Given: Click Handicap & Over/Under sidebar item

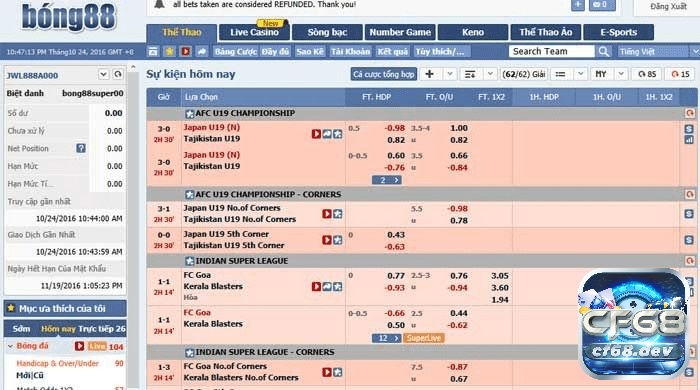Looking at the screenshot, I should (x=57, y=363).
